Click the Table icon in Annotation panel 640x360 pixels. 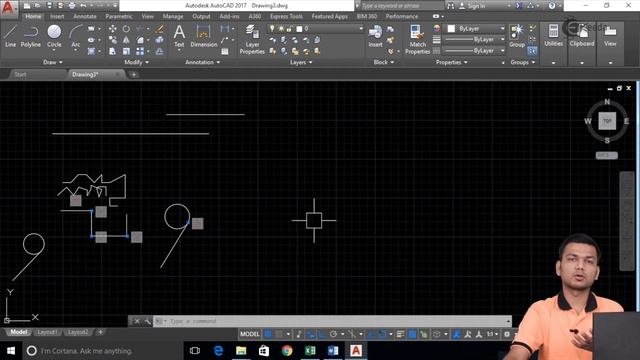click(x=225, y=51)
